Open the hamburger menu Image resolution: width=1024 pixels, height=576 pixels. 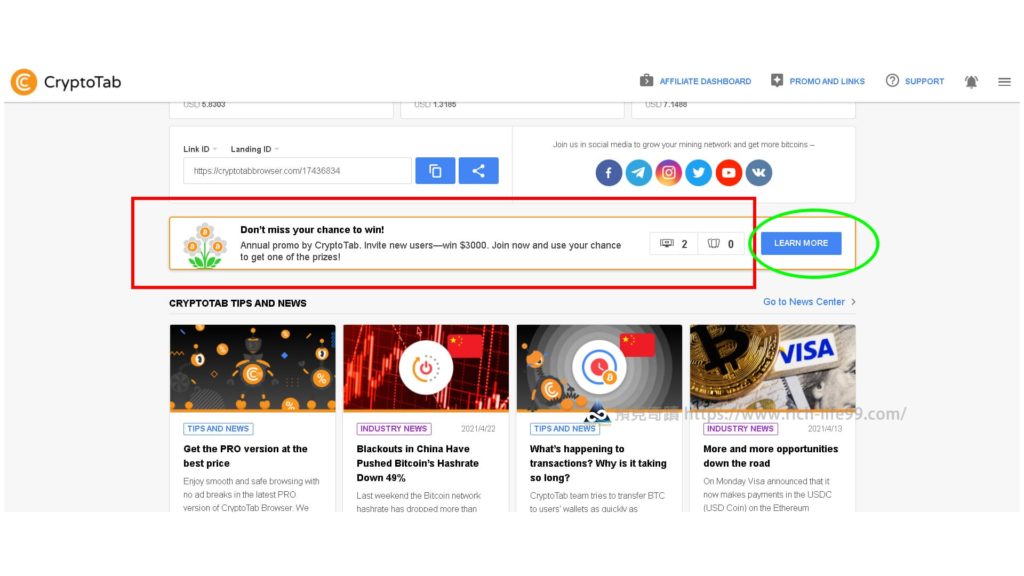coord(1004,82)
